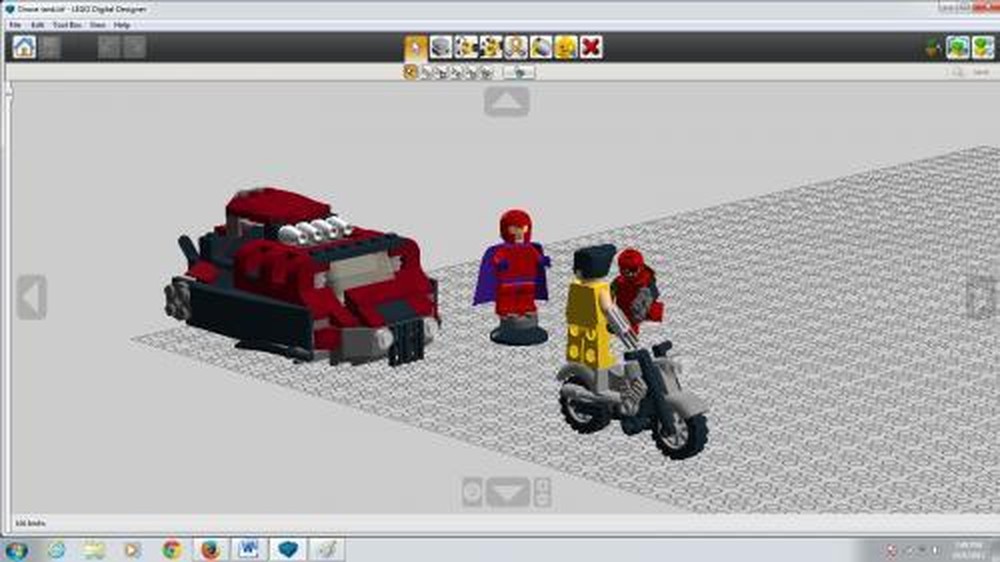This screenshot has height=562, width=1000.
Task: Choose connected bricks selection mode
Action: coord(441,73)
